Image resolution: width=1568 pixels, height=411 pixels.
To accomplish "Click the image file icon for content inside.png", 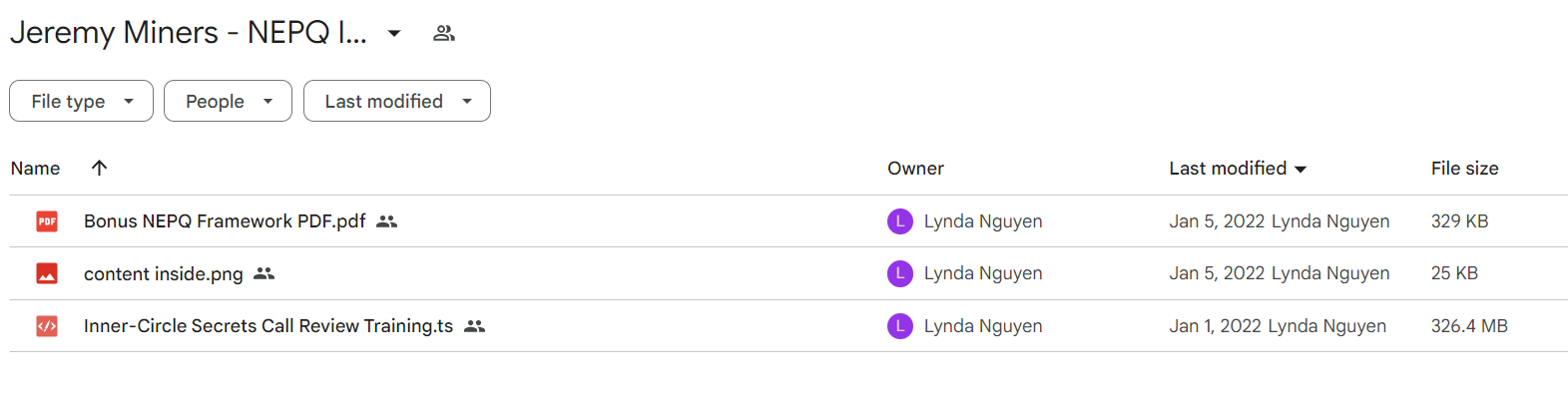I will point(47,273).
